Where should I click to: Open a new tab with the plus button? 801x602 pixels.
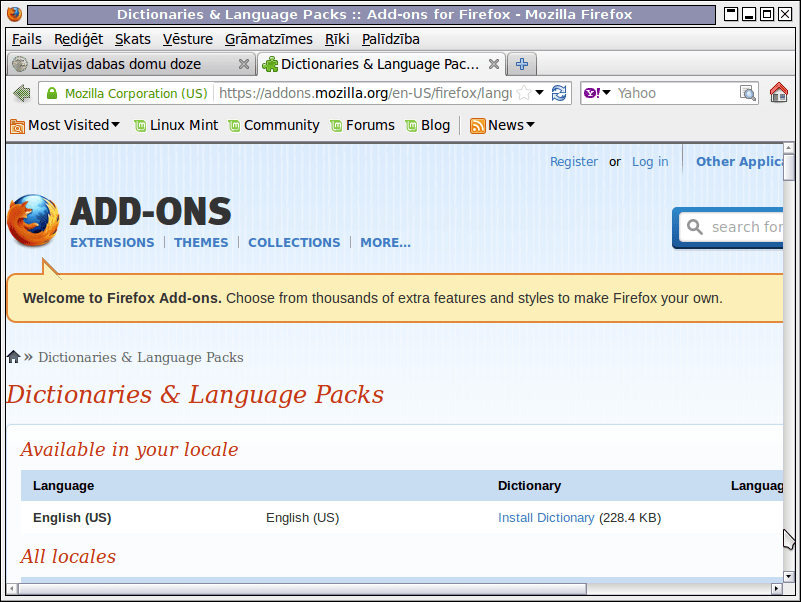[x=522, y=64]
